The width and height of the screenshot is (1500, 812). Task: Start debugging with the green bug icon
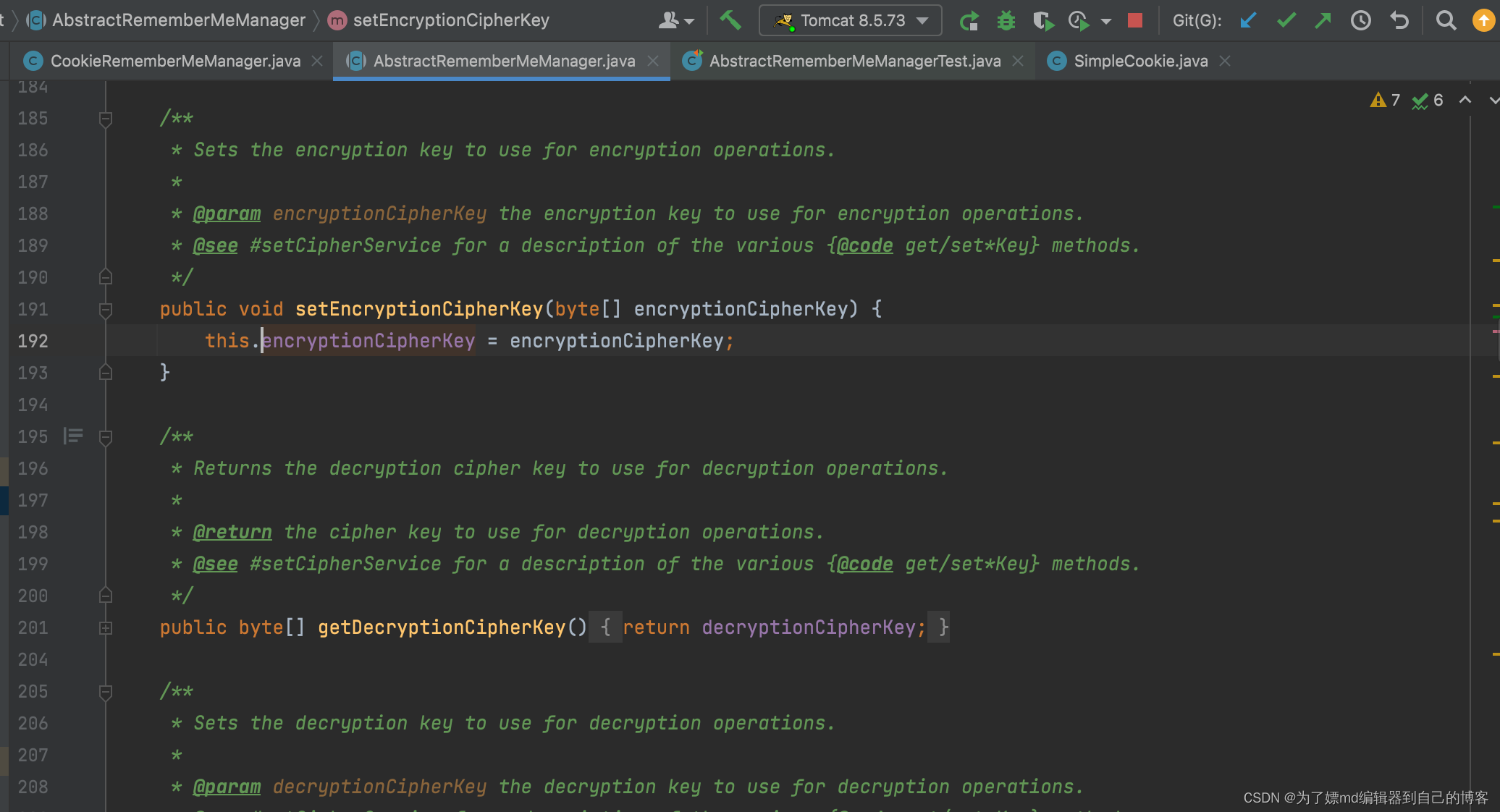click(x=1006, y=21)
